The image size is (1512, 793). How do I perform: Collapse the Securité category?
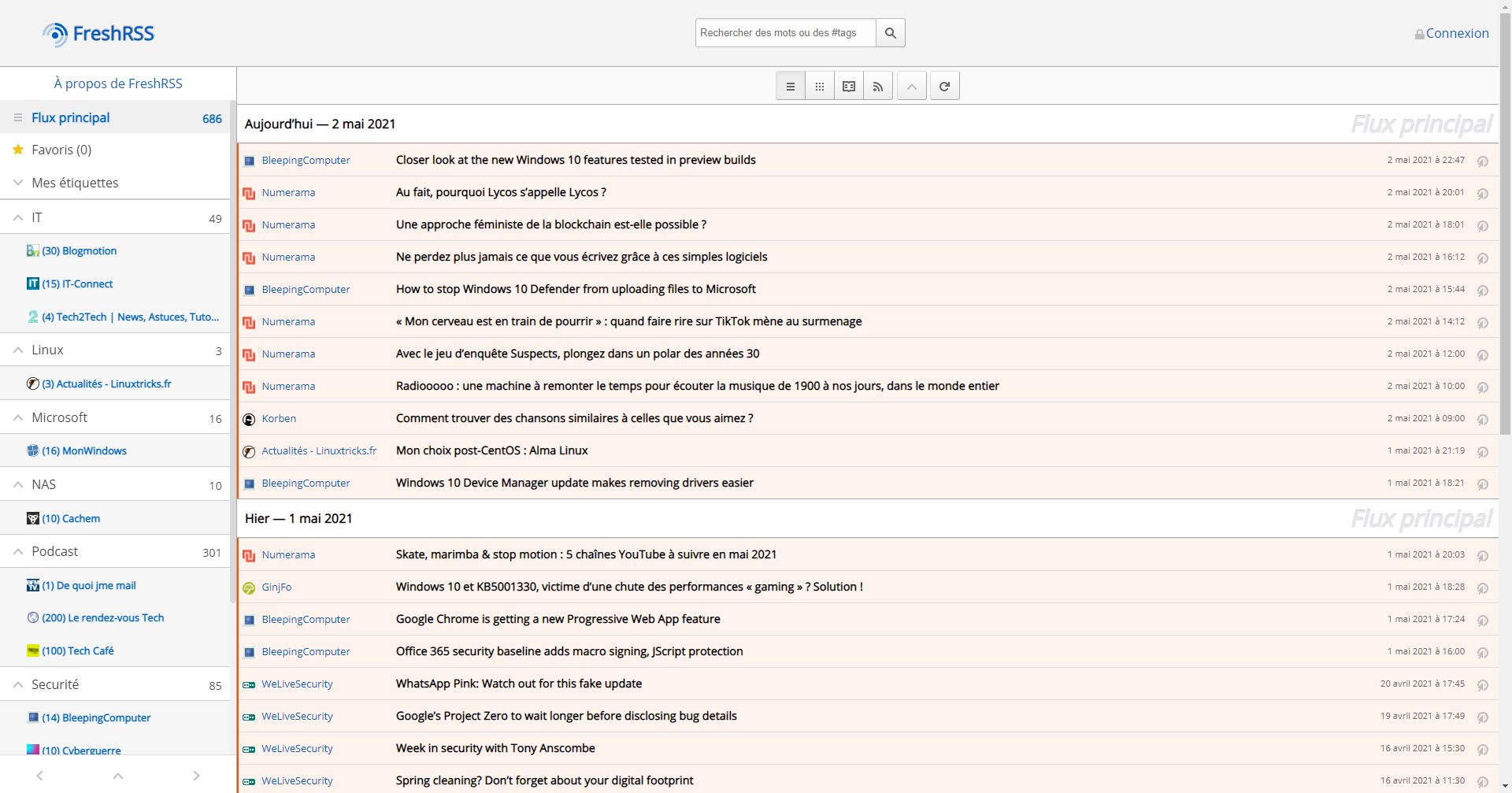[18, 685]
